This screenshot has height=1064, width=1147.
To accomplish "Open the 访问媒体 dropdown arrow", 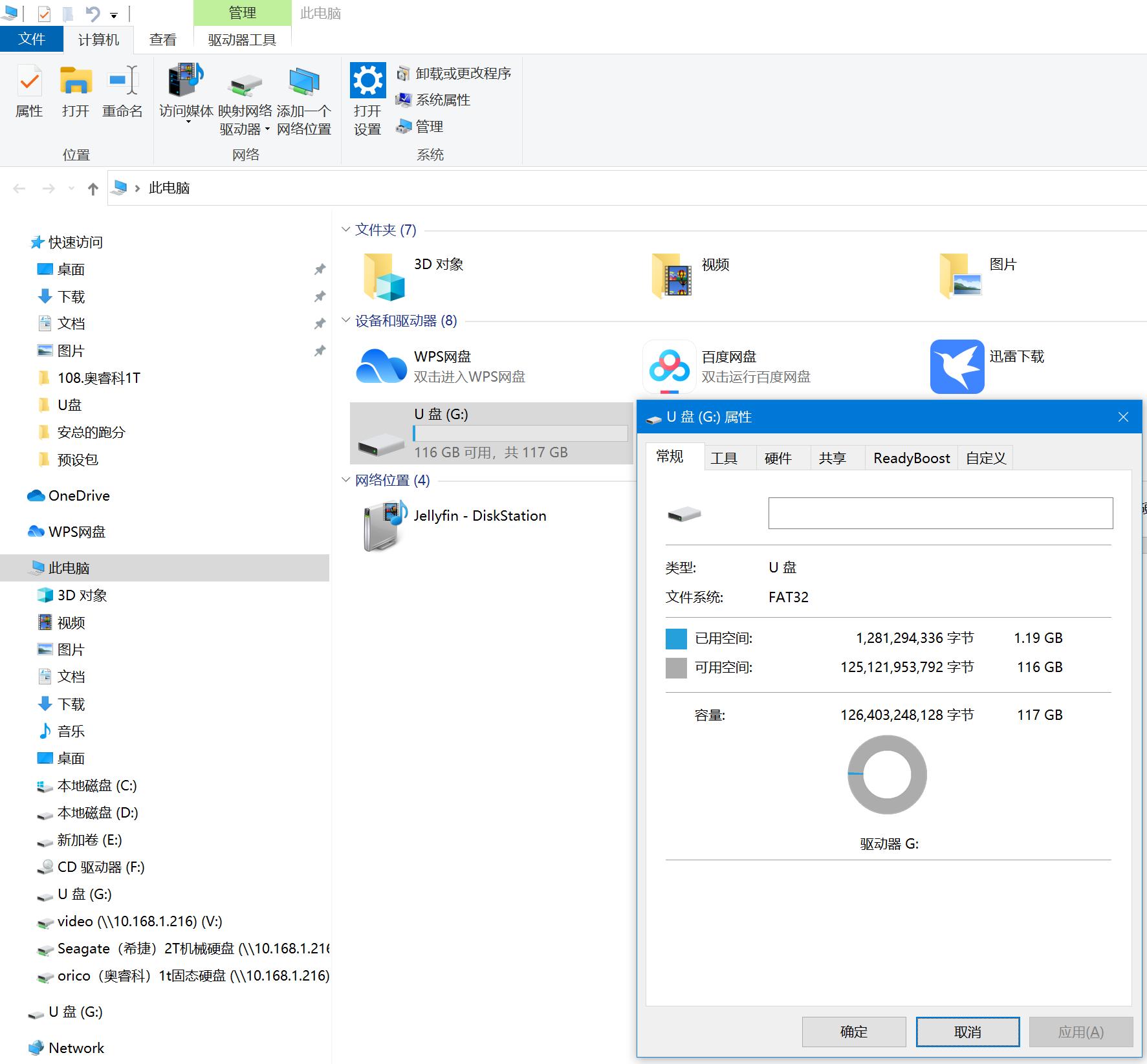I will (188, 121).
